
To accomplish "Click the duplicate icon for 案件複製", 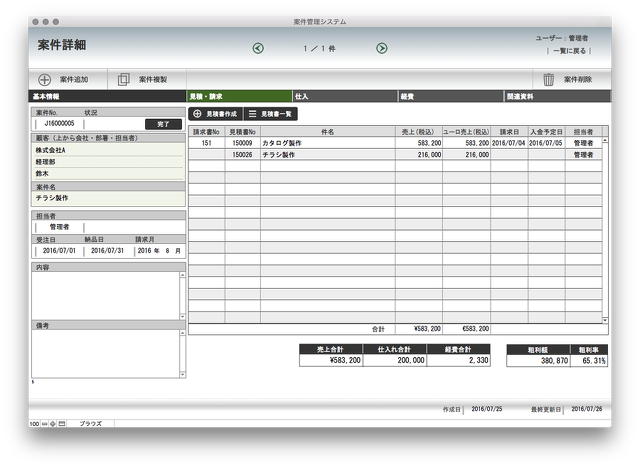I will click(124, 79).
